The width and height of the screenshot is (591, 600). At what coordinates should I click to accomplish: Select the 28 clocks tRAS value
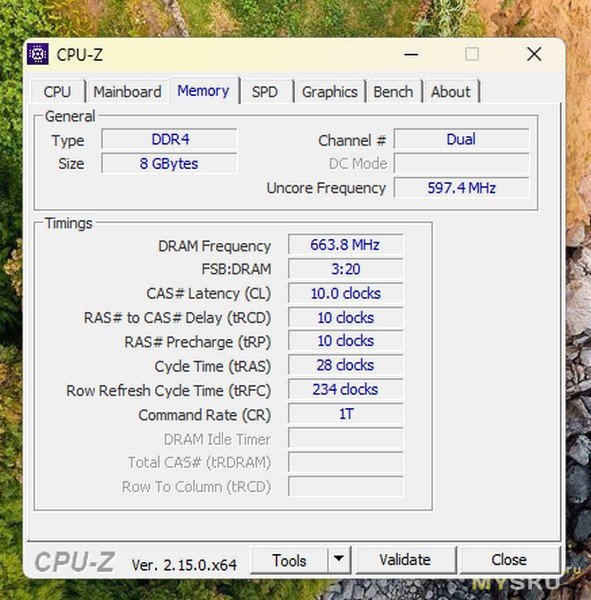[x=345, y=365]
